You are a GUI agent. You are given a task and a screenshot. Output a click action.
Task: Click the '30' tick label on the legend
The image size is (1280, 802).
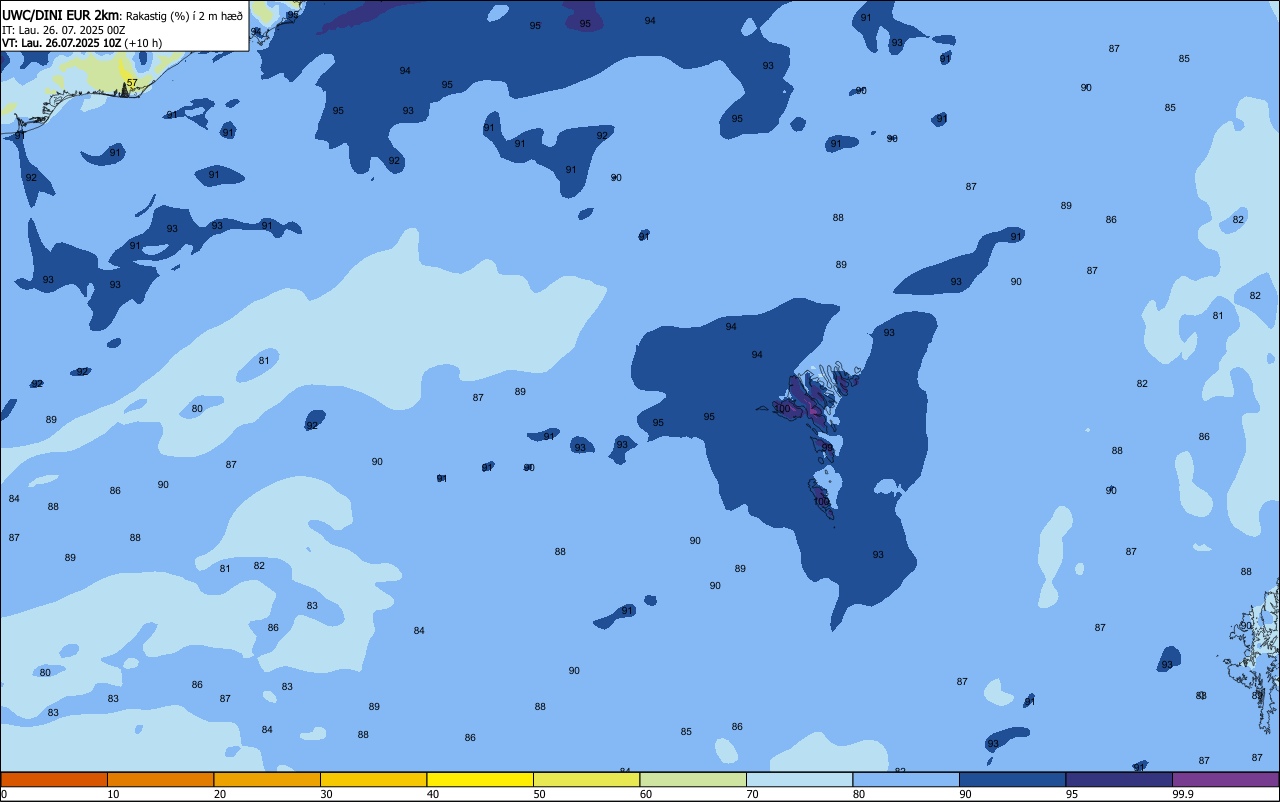[326, 794]
